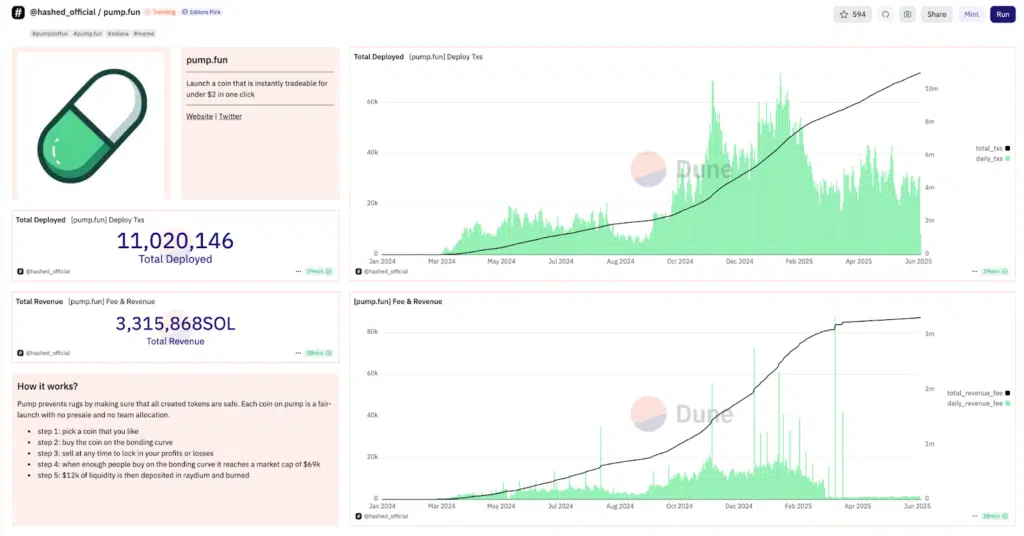Image resolution: width=1024 pixels, height=536 pixels.
Task: Click refresh age badge on Deploy Txs chart
Action: pyautogui.click(x=995, y=272)
